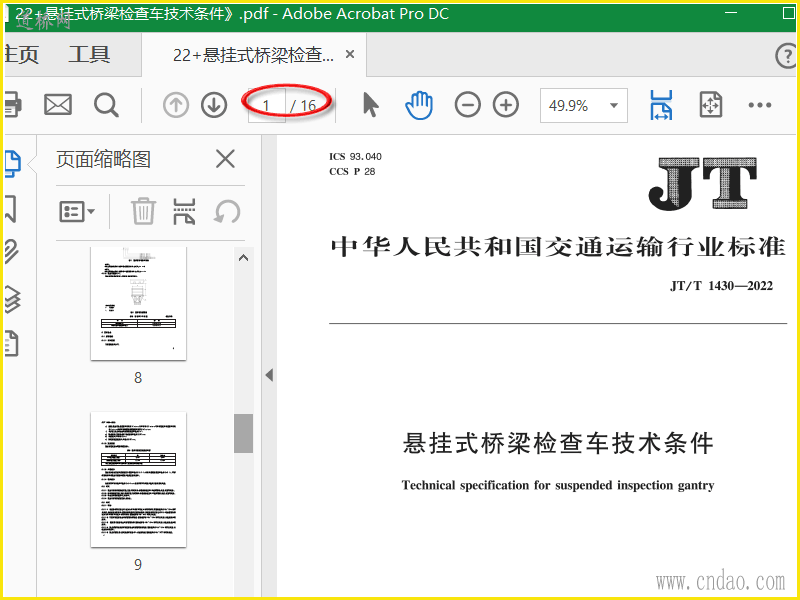Screen dimensions: 800x600
Task: Click the CCS P 28 text
Action: (352, 171)
